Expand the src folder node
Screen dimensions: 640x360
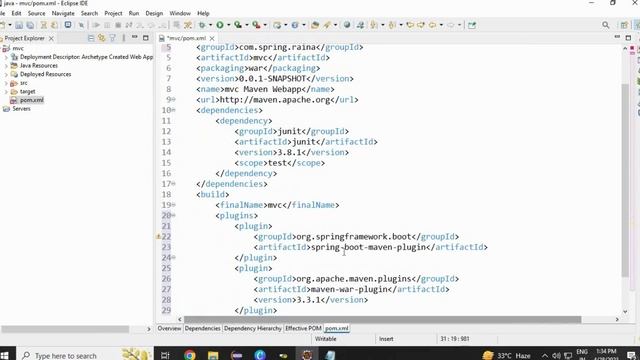pyautogui.click(x=6, y=83)
